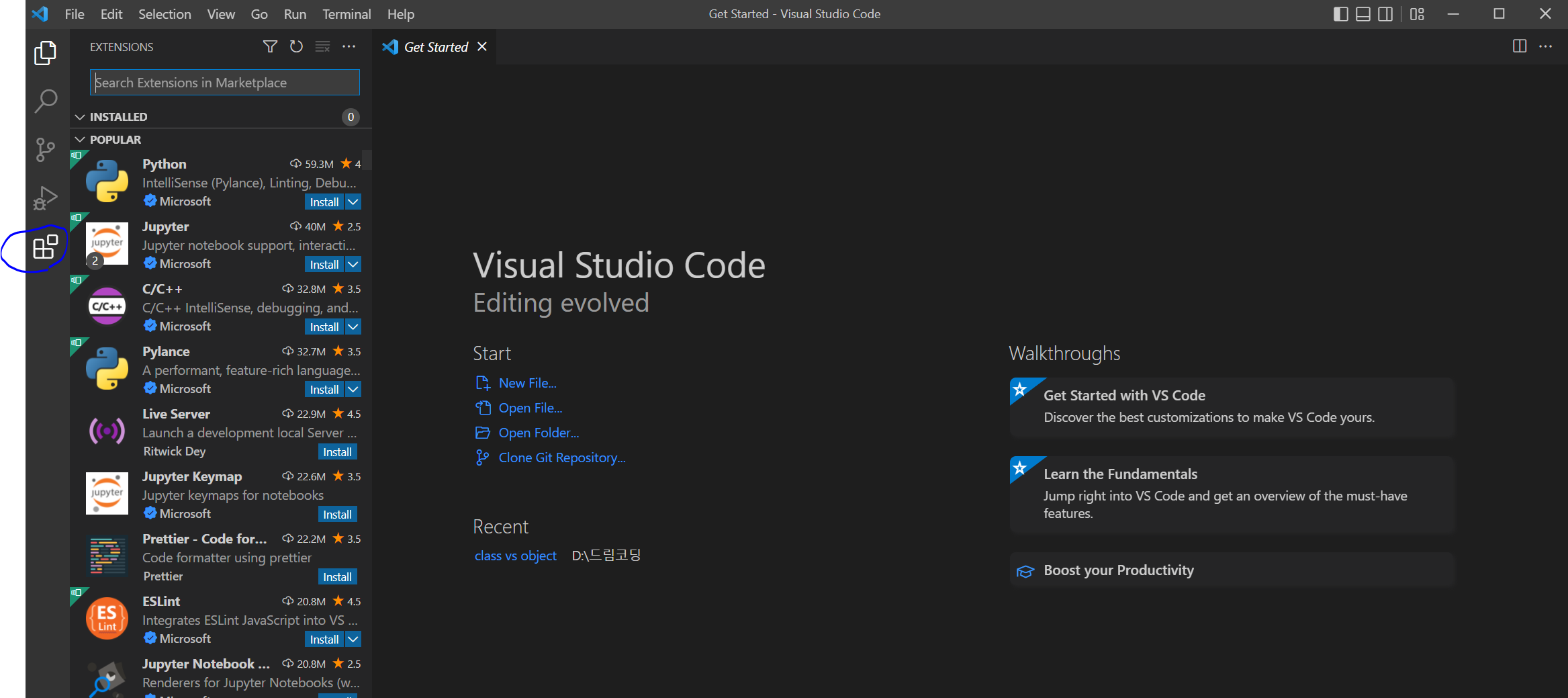
Task: Open the Search view icon
Action: (x=46, y=101)
